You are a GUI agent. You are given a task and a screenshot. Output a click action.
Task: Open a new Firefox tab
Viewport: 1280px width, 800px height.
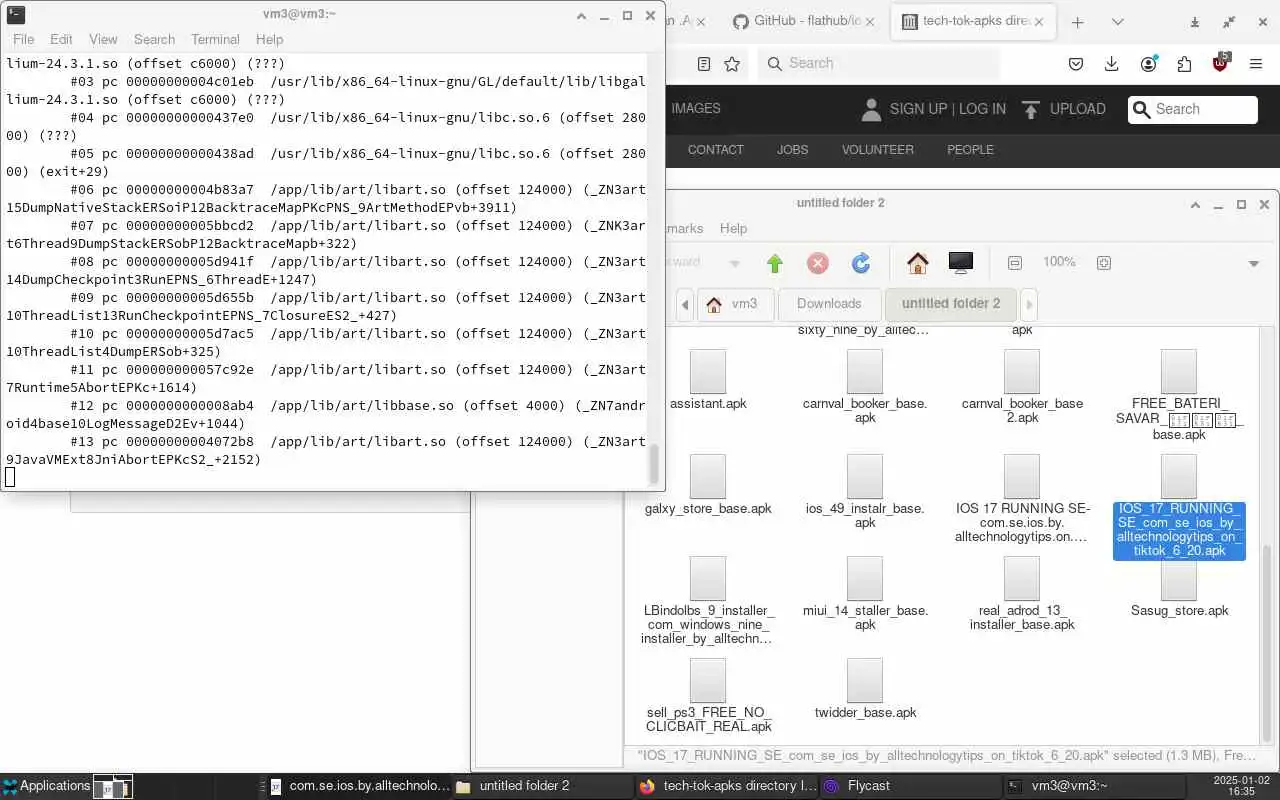(1077, 22)
